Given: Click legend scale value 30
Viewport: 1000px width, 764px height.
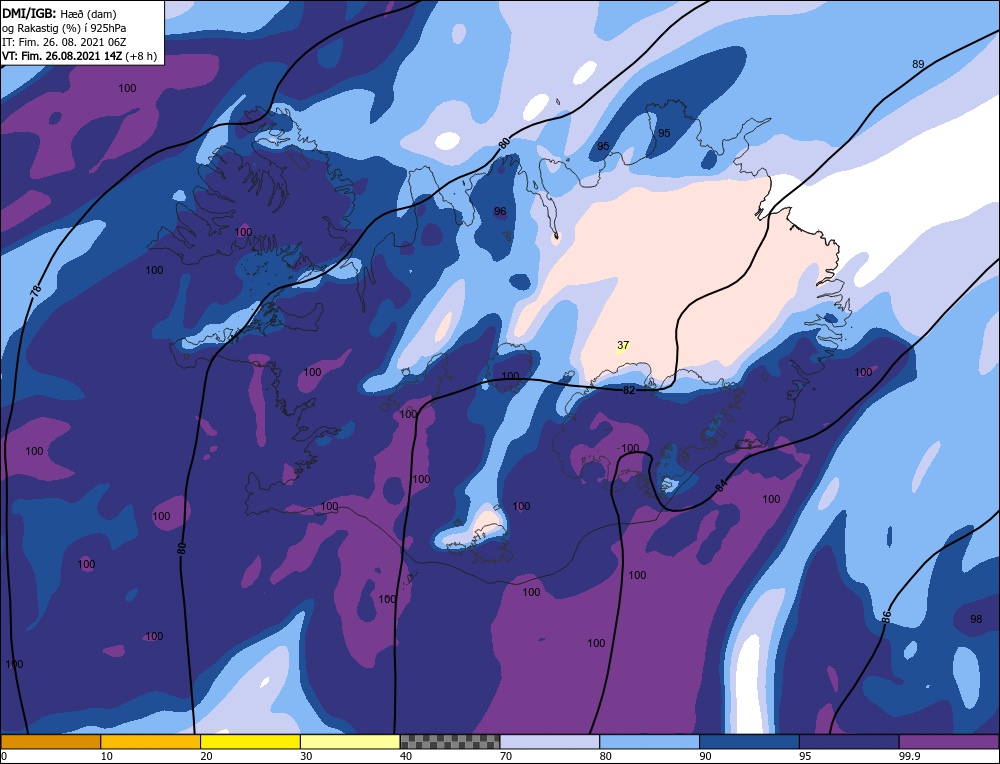Looking at the screenshot, I should tap(306, 756).
